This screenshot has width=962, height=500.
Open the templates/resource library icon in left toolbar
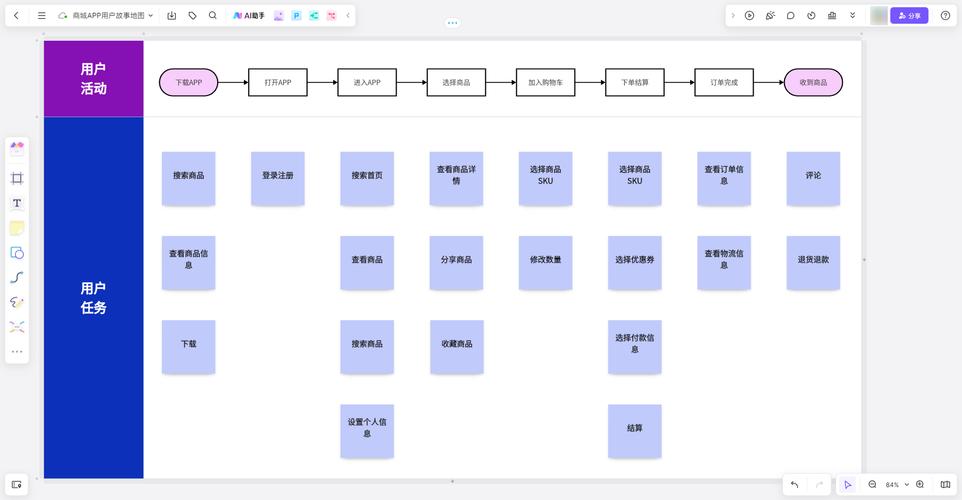tap(17, 148)
